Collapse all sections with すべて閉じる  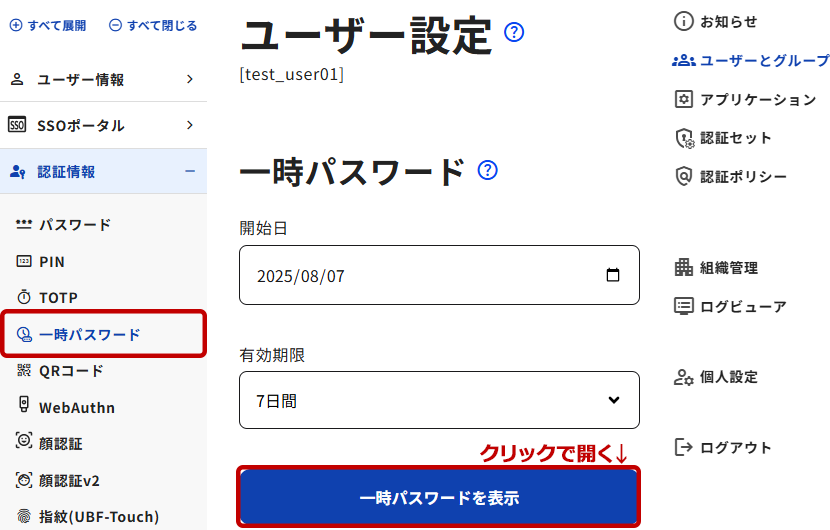coord(152,25)
